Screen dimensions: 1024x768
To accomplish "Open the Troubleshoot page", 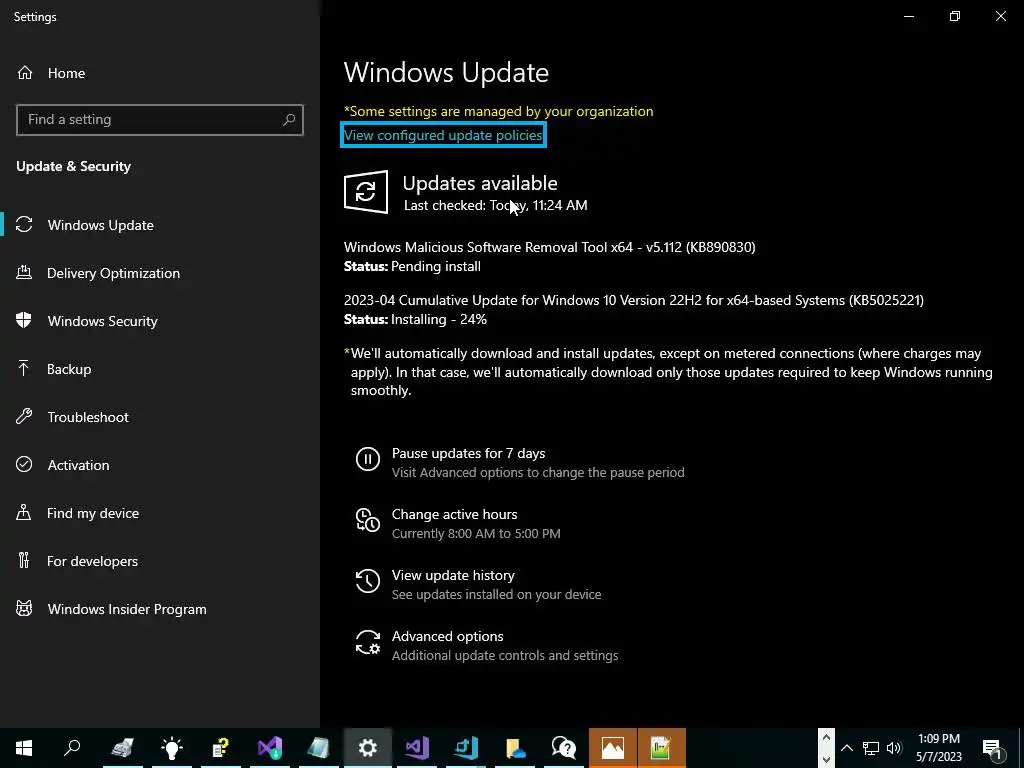I will point(88,417).
